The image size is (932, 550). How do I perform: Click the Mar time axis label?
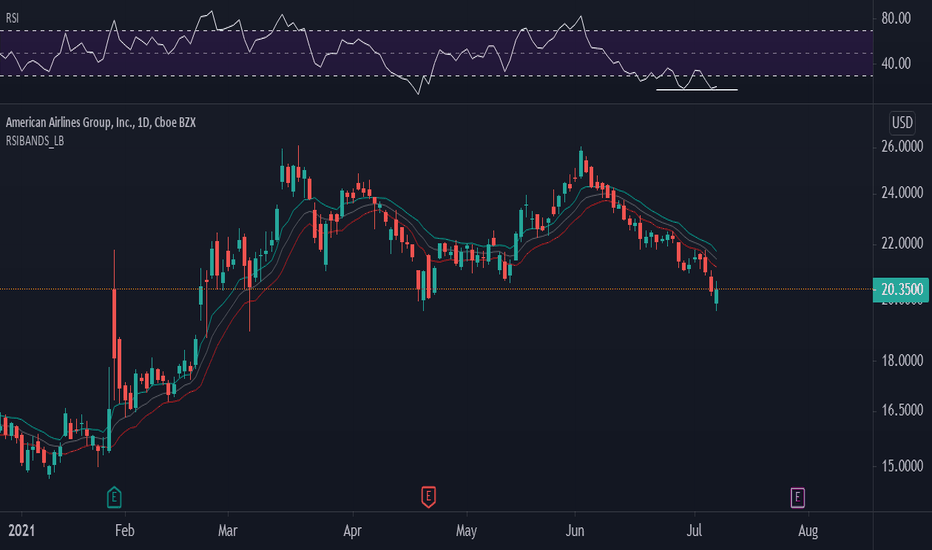(228, 530)
